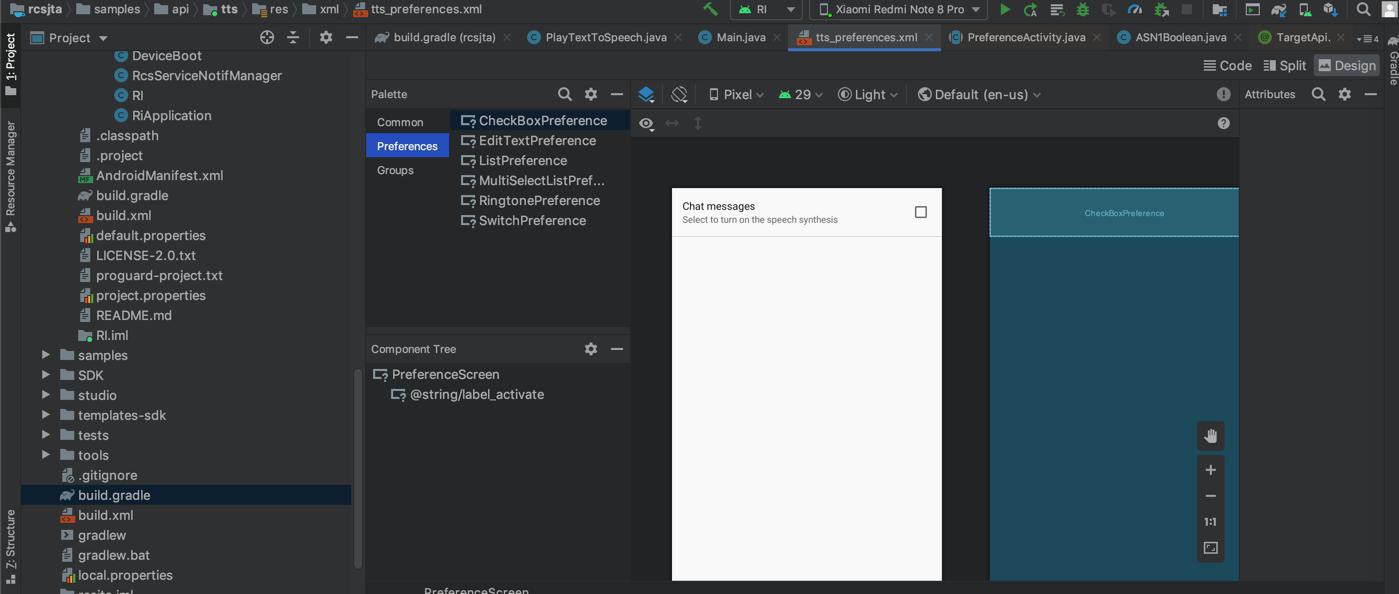Open the Xiaomi Redmi Note 8 Pro device dropdown
This screenshot has height=594, width=1399.
coord(898,9)
